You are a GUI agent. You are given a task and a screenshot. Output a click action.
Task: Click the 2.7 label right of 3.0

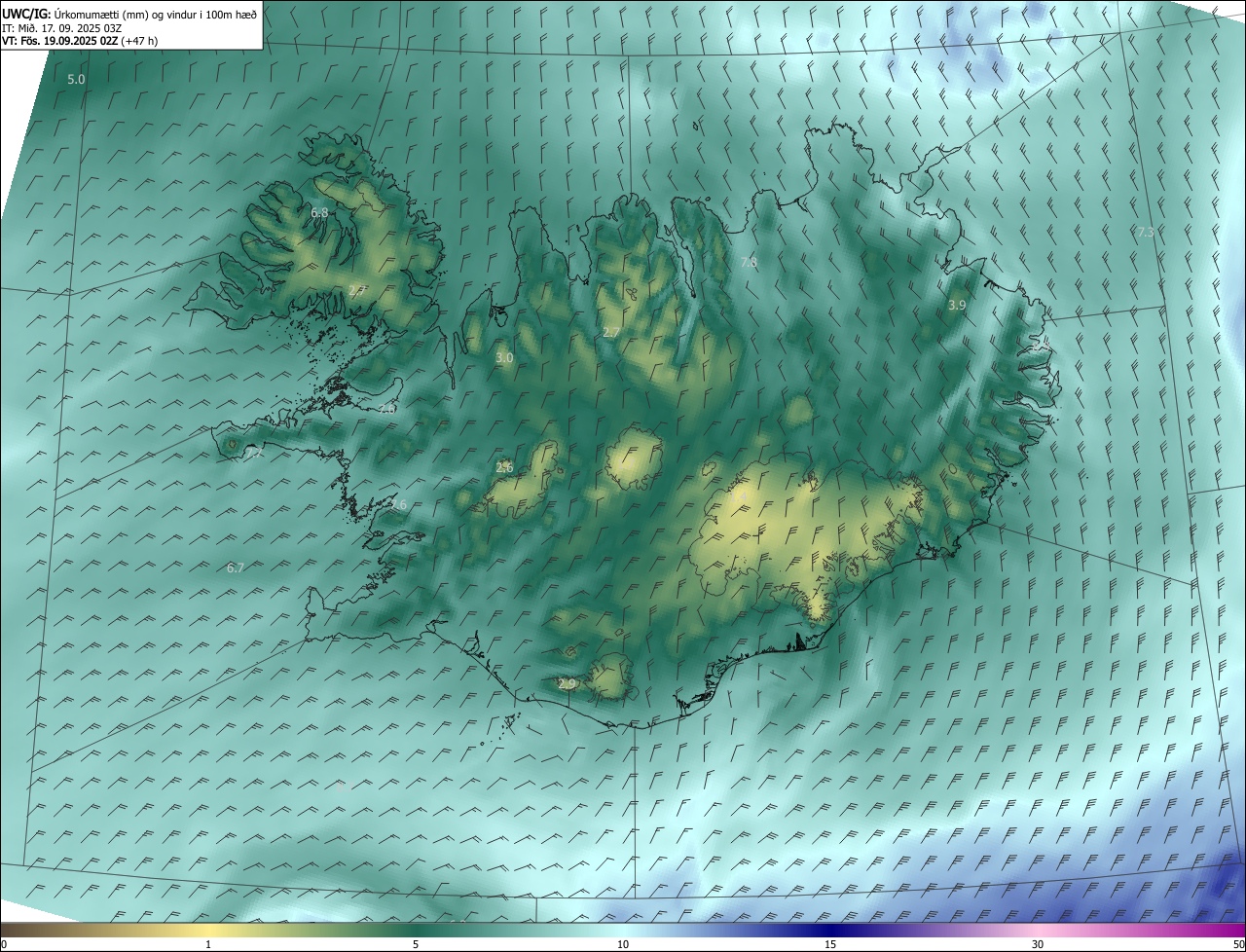[611, 332]
